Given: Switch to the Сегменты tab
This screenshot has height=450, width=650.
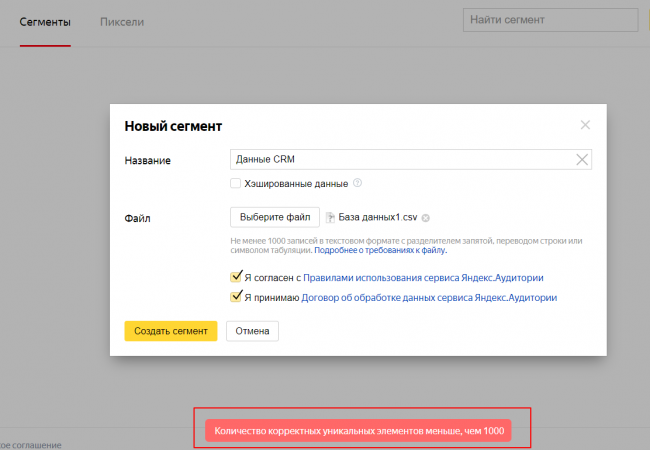Looking at the screenshot, I should pyautogui.click(x=45, y=21).
